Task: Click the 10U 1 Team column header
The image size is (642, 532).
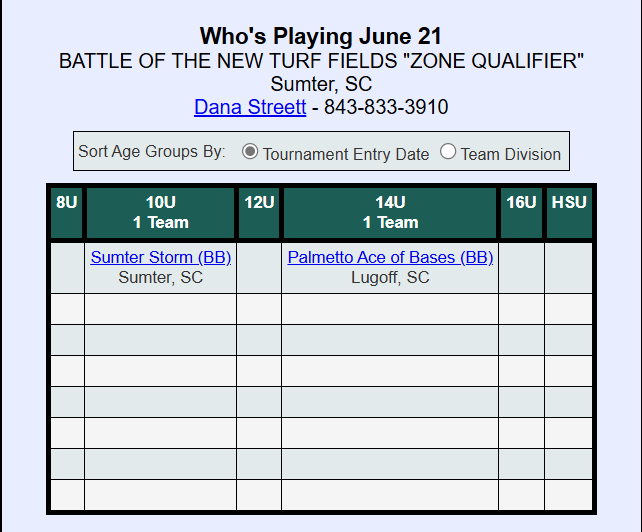Action: click(161, 212)
